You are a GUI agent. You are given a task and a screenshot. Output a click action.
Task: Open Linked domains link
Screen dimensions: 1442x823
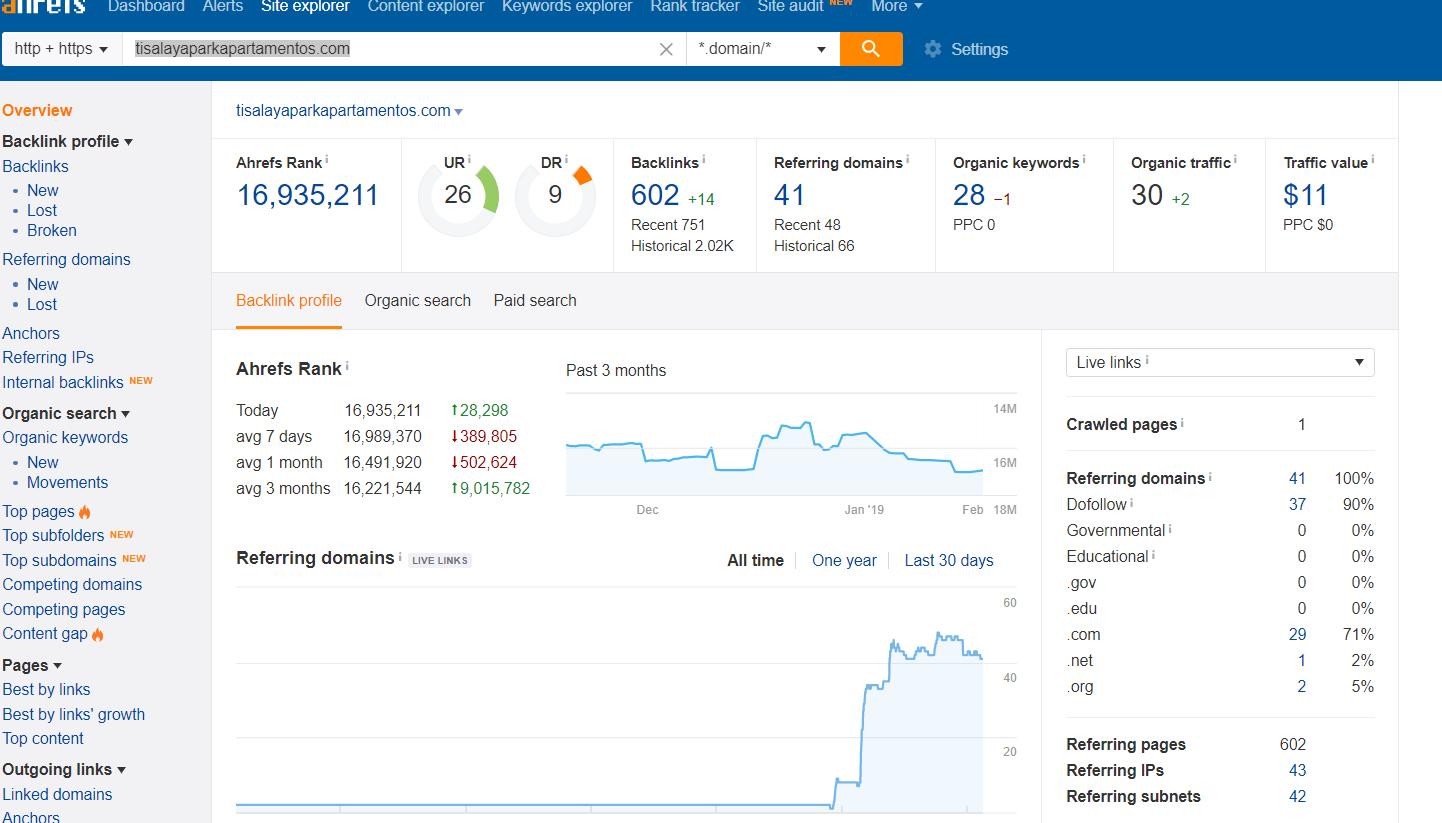click(x=57, y=794)
